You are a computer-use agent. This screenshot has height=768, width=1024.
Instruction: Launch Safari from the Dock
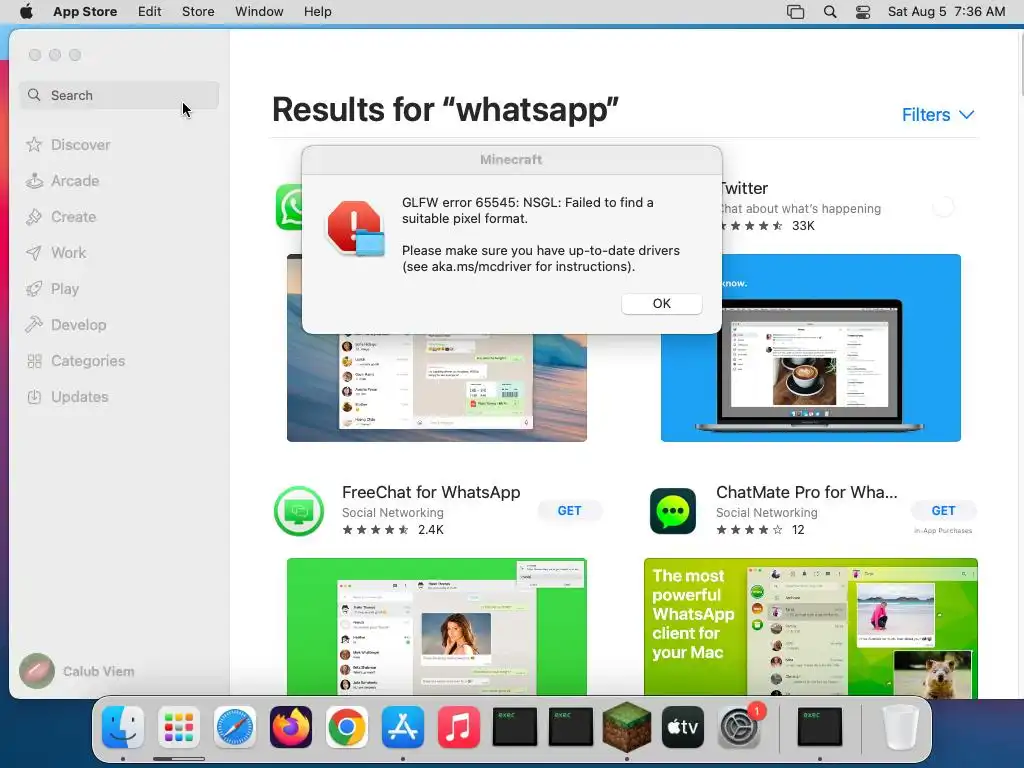coord(235,727)
